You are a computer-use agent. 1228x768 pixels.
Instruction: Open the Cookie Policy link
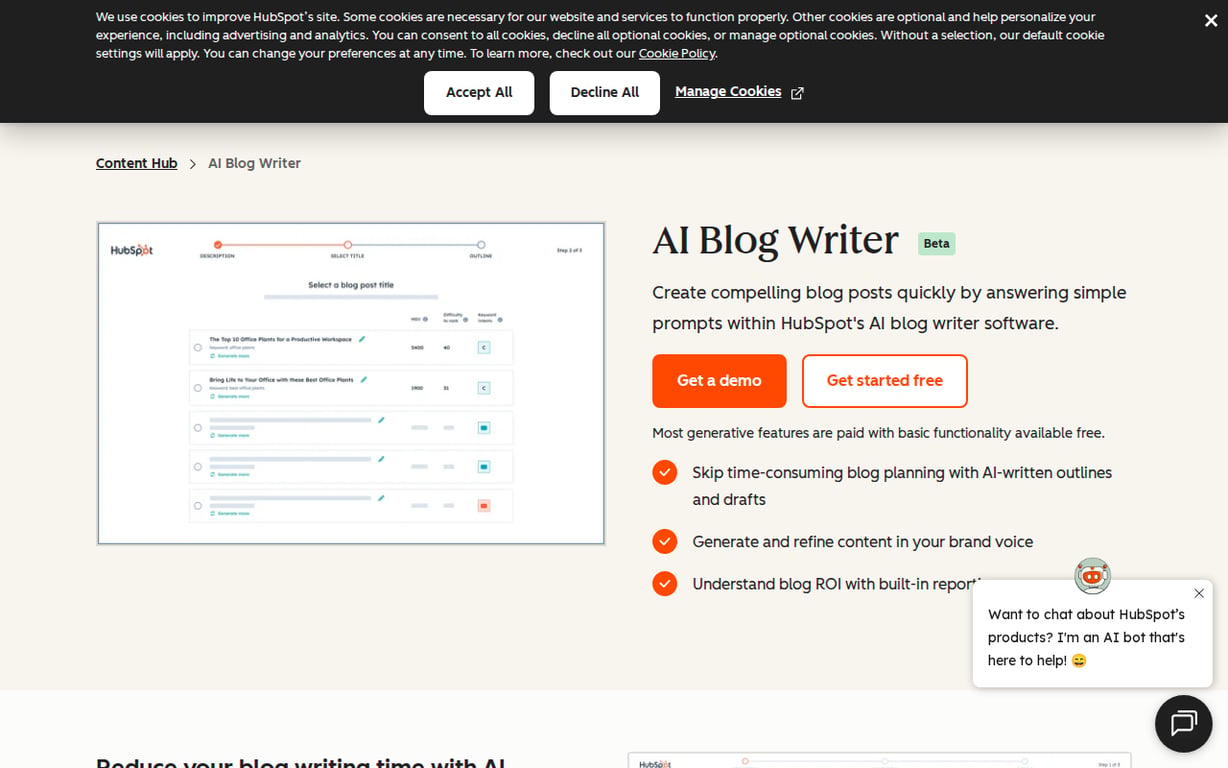tap(677, 54)
